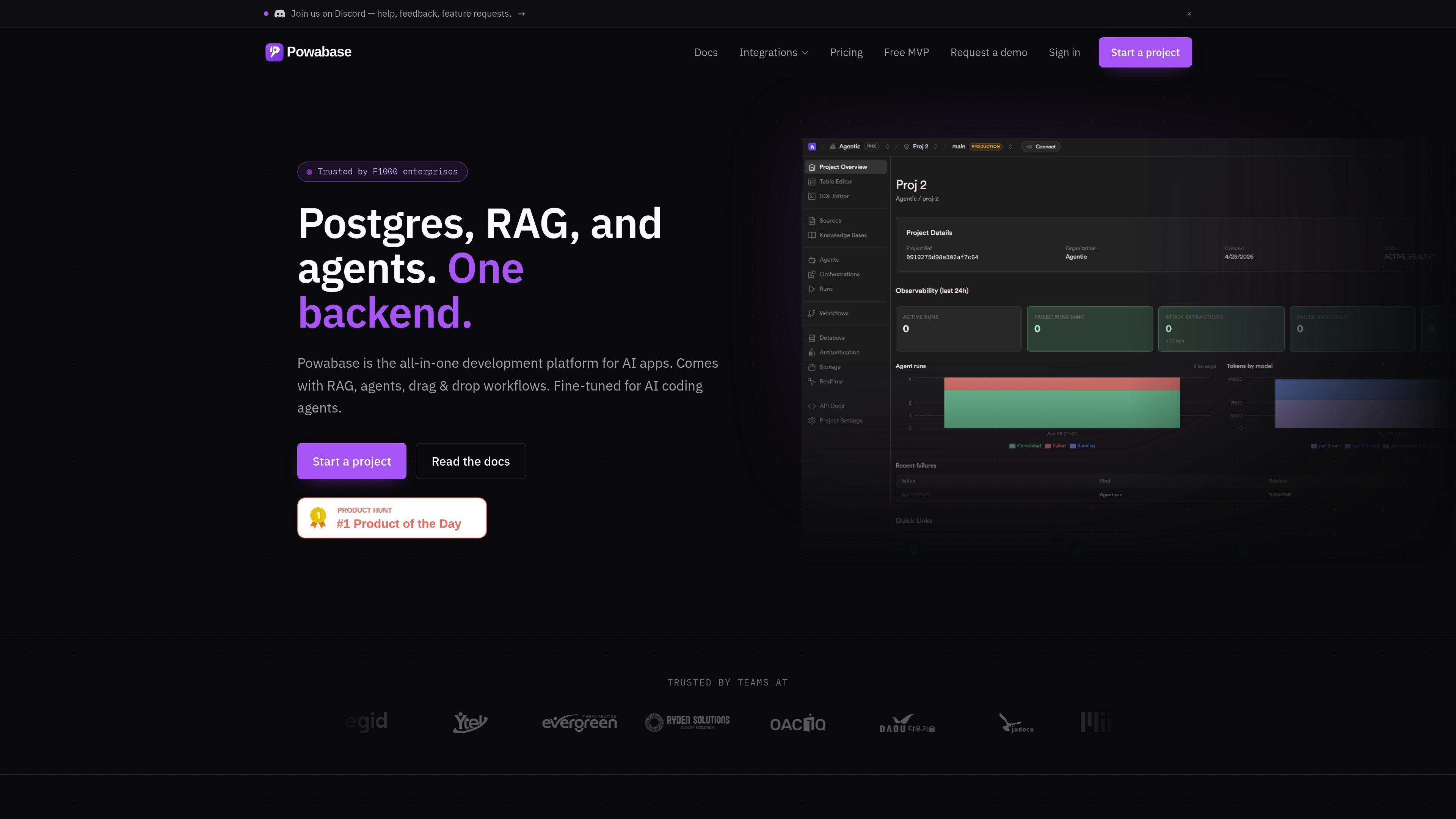Click the hero Start a project button

[351, 461]
